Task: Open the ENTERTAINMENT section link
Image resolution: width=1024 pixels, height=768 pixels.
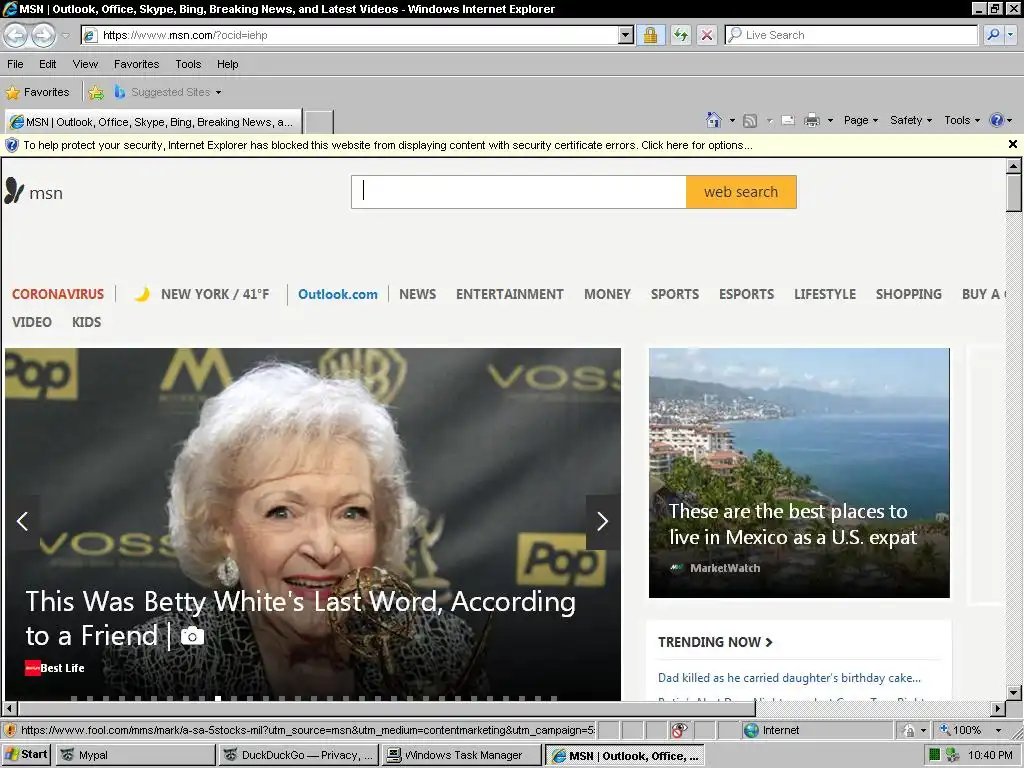Action: click(509, 295)
